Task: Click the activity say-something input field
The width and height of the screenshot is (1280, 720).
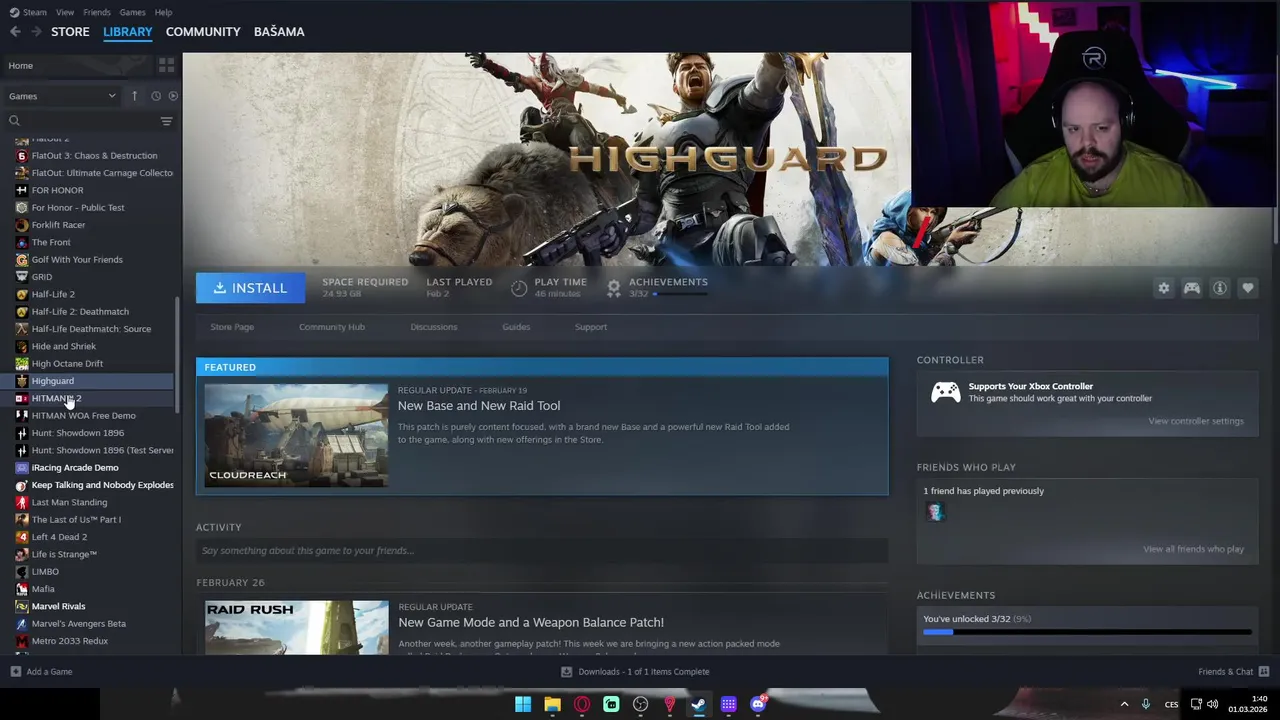Action: coord(542,551)
